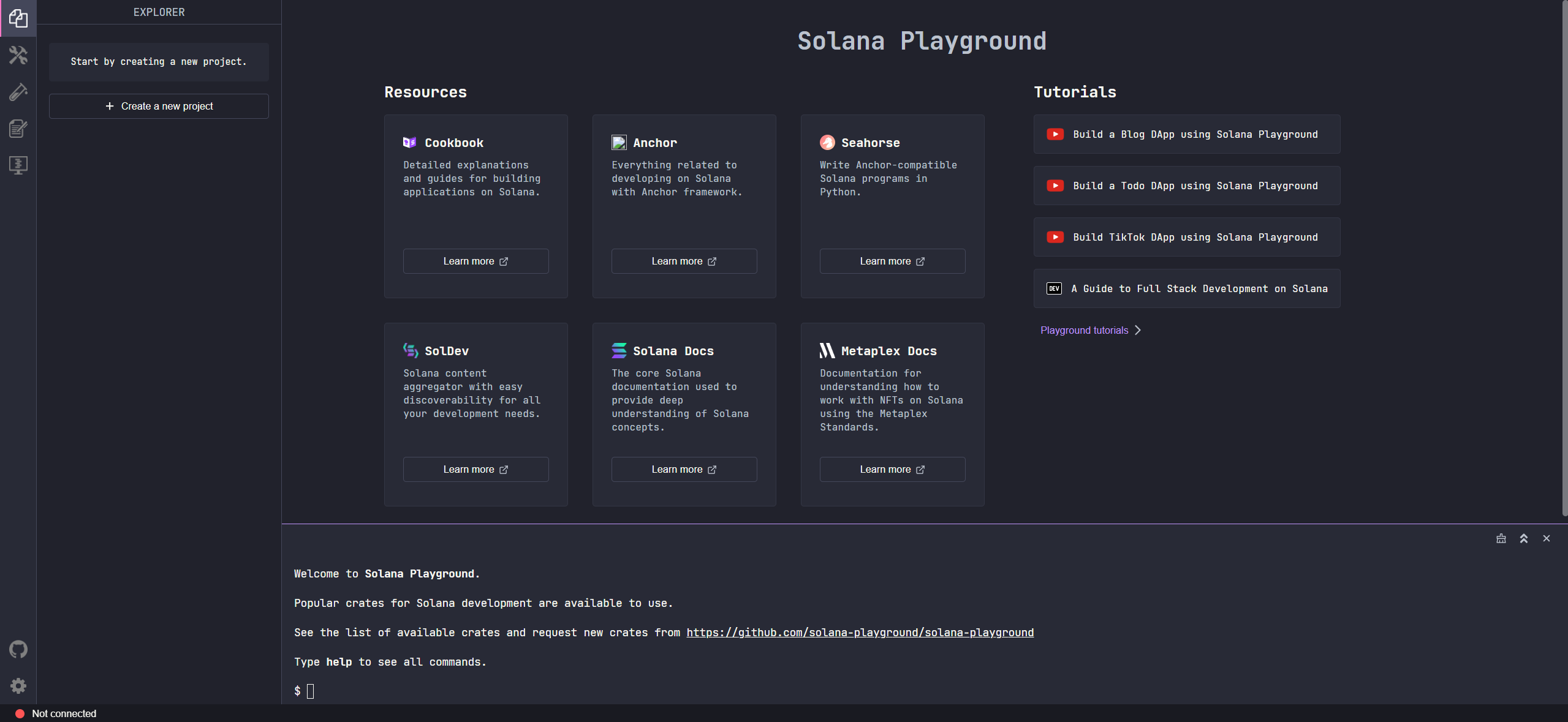Click the Not connected status text
Screen dimensions: 1568x722
point(64,713)
